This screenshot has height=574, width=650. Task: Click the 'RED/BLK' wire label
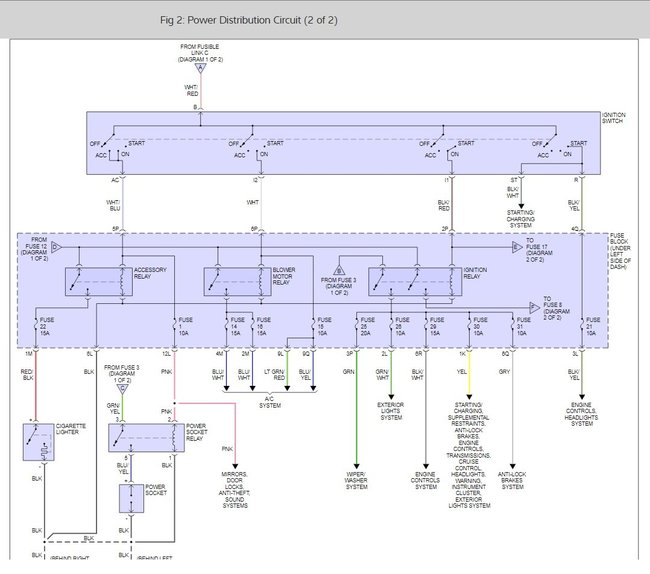(x=27, y=375)
